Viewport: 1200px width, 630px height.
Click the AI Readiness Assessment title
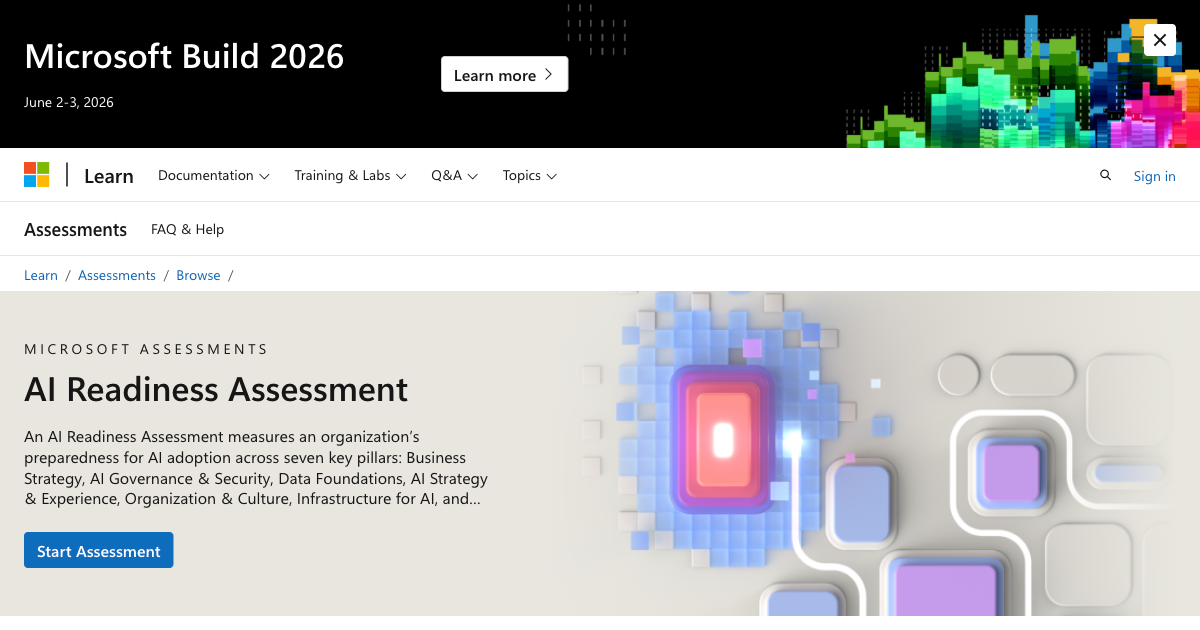coord(216,388)
